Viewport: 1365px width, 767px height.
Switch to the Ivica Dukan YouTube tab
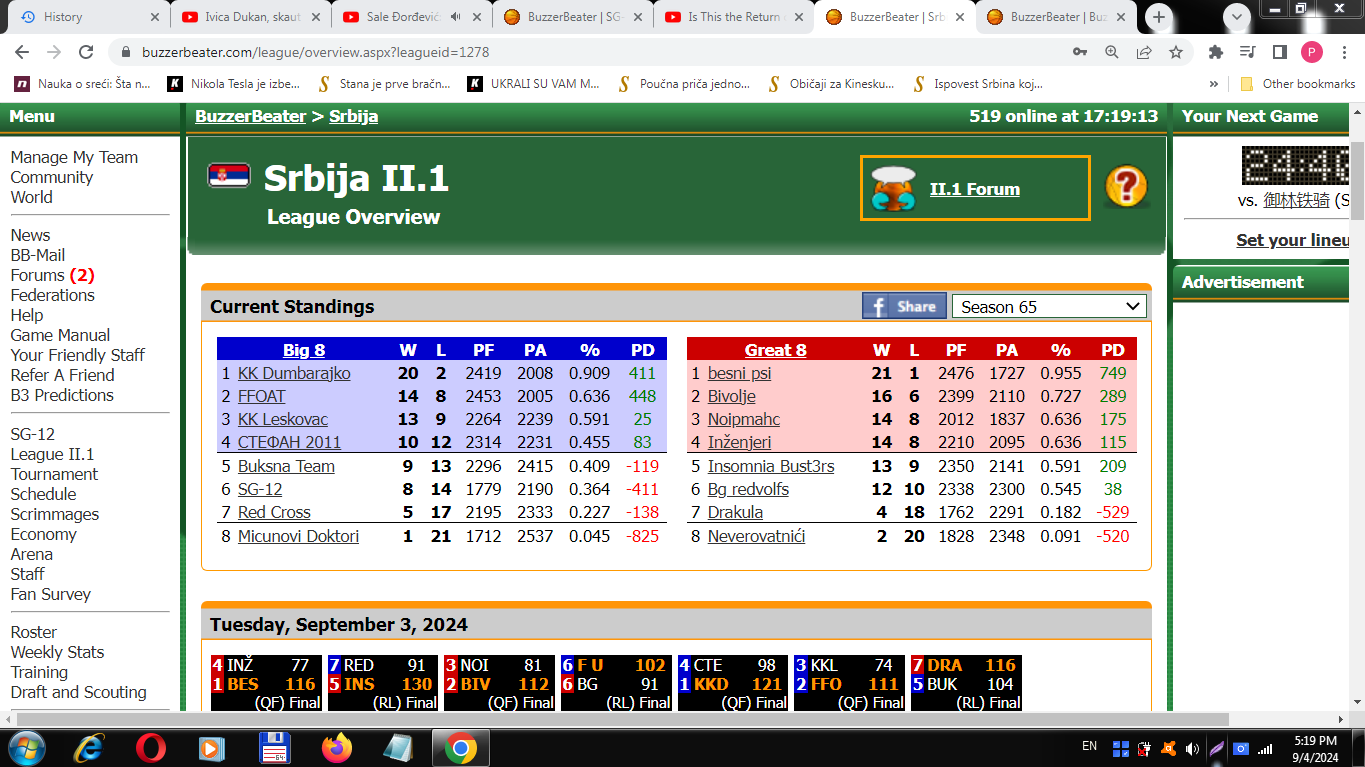click(250, 17)
